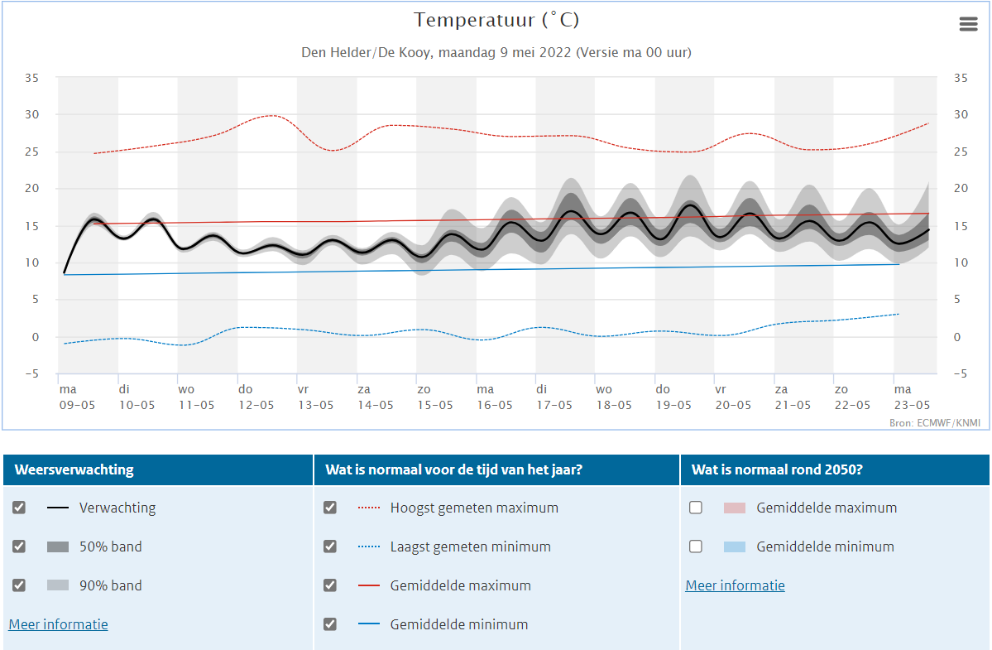992x650 pixels.
Task: Click the dotted blue Laagst gemeten legend line
Action: [369, 547]
